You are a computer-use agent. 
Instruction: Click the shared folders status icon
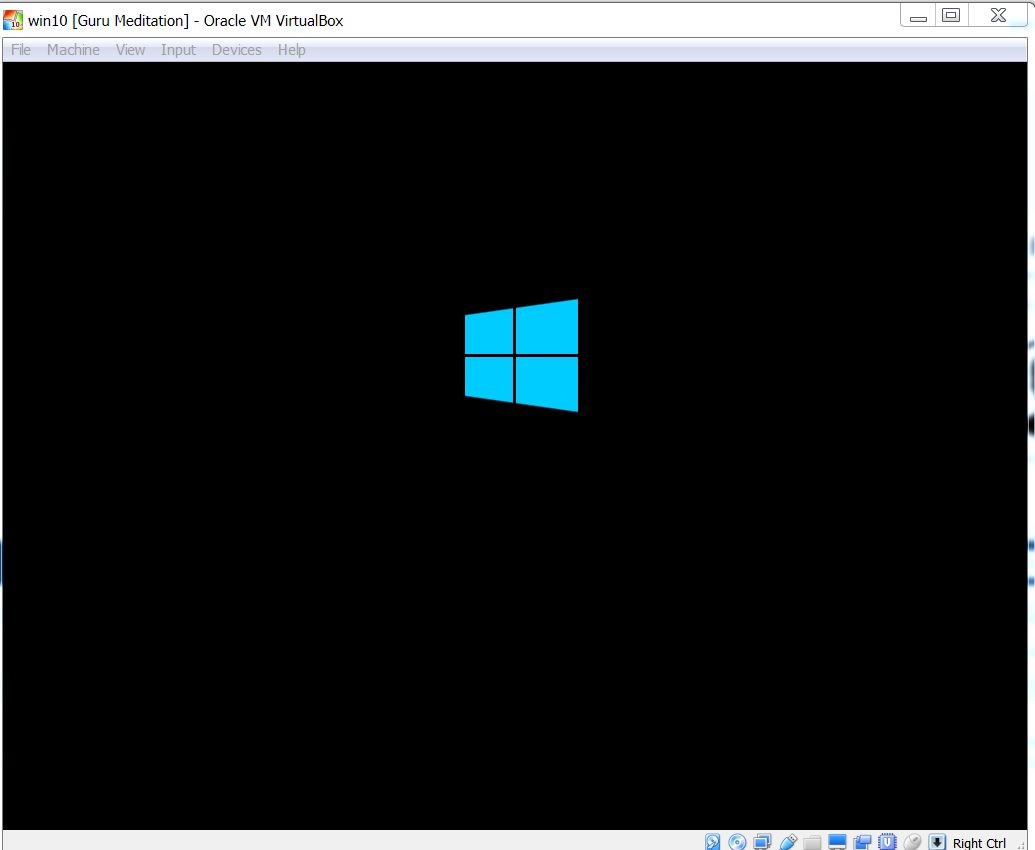click(813, 841)
